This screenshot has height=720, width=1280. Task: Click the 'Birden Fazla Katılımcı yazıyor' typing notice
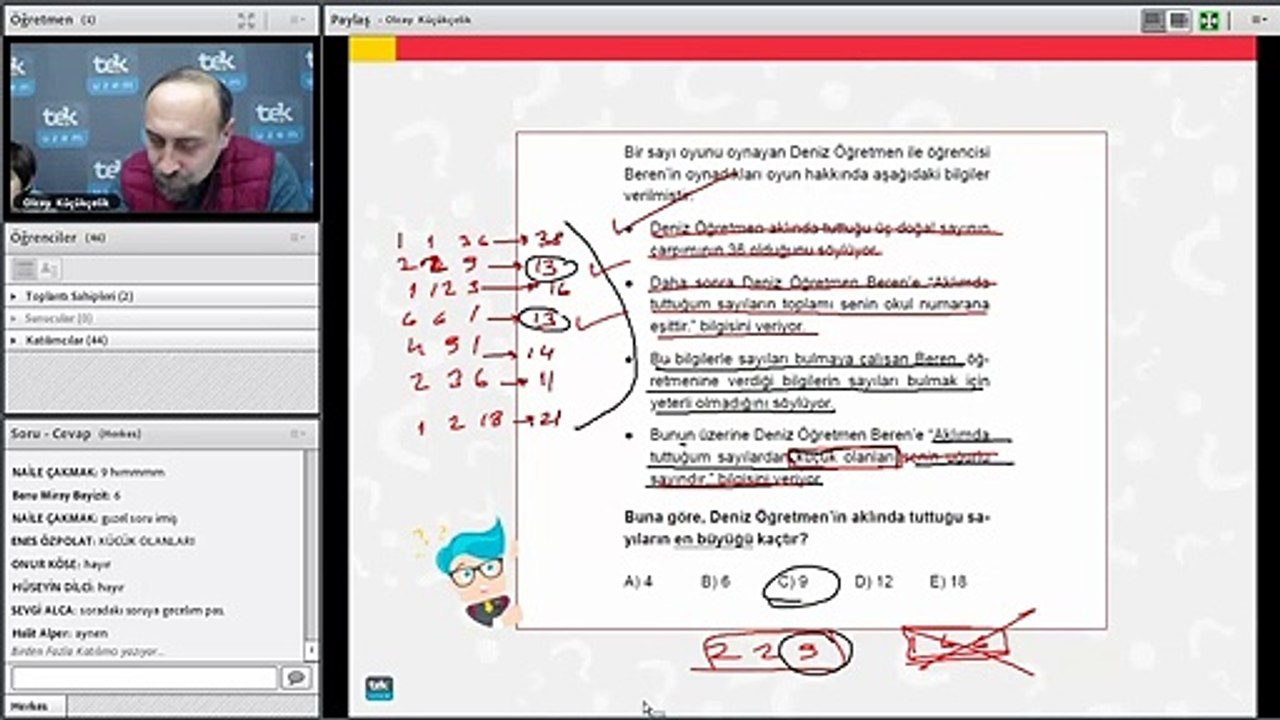[x=87, y=652]
